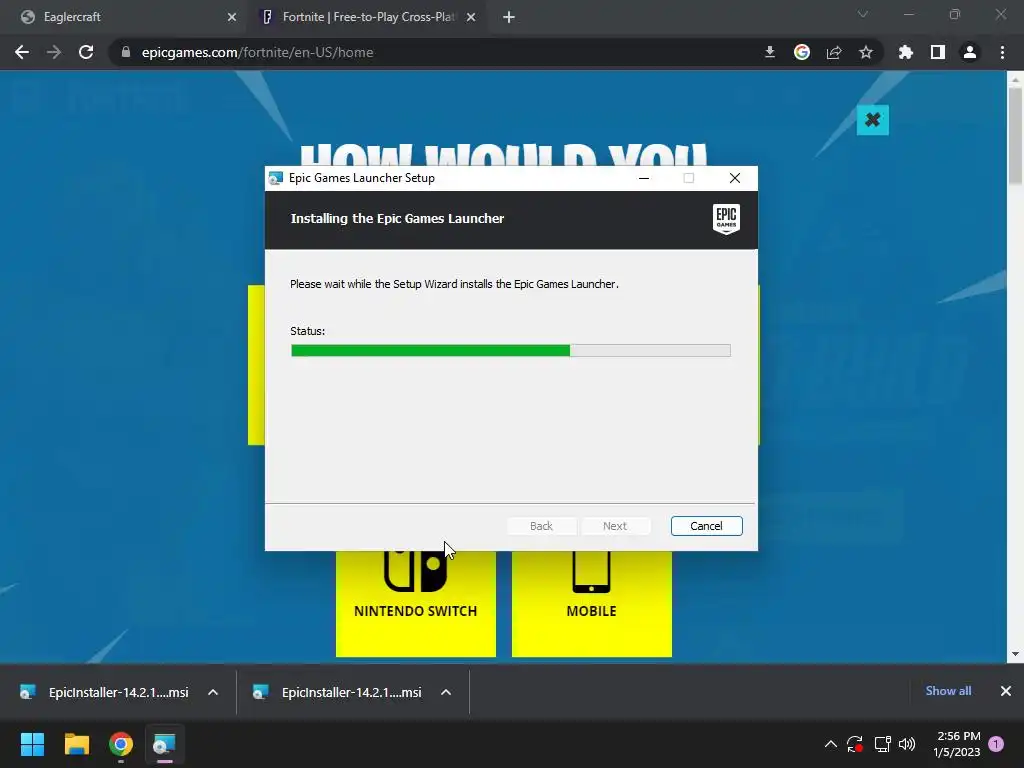This screenshot has width=1024, height=768.
Task: Click the sync status tray icon
Action: pyautogui.click(x=855, y=744)
